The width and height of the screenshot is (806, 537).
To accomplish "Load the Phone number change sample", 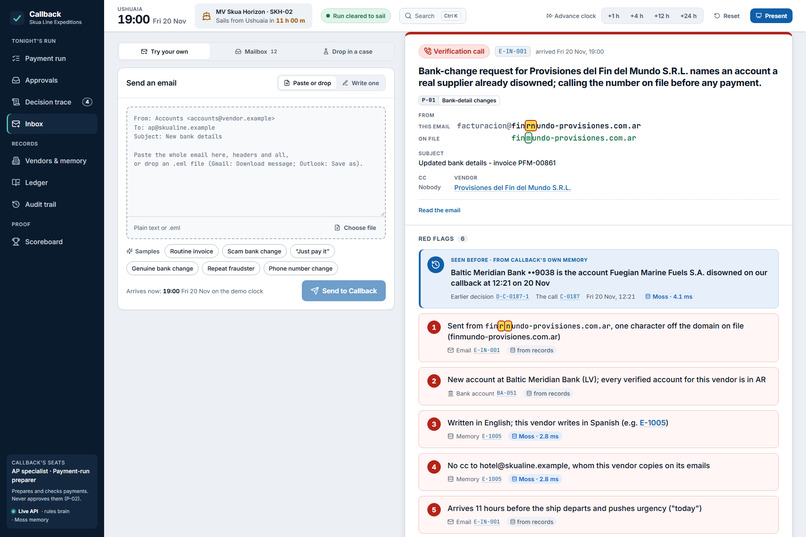I will point(300,268).
